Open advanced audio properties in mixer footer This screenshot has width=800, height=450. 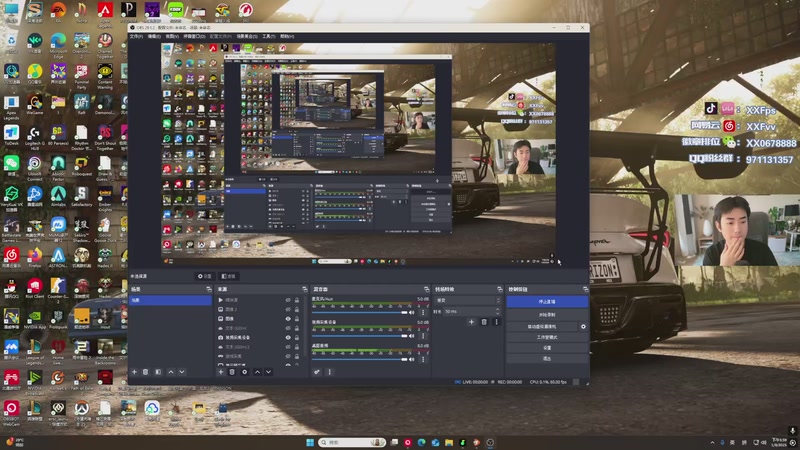tap(317, 372)
